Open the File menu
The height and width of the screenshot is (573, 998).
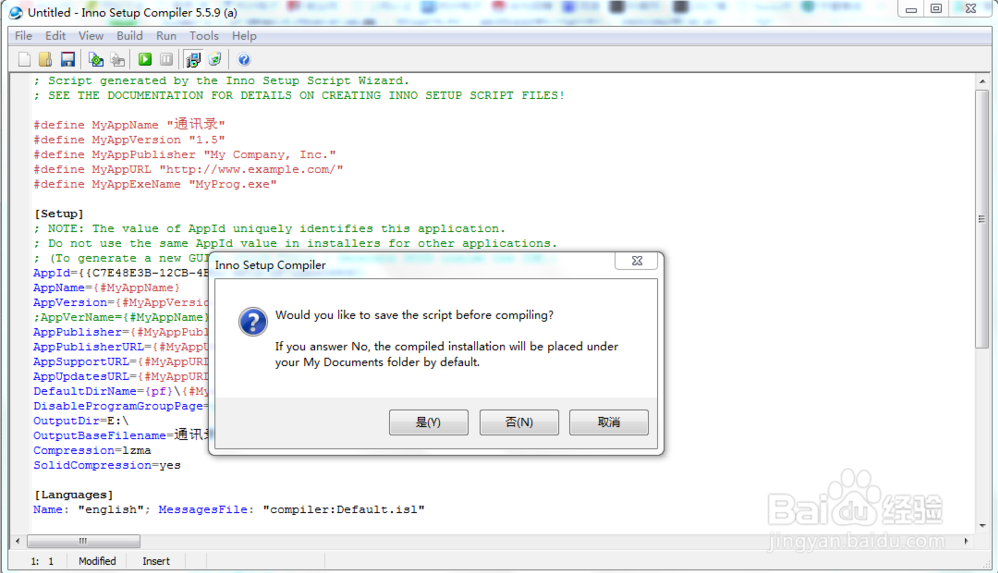click(24, 36)
